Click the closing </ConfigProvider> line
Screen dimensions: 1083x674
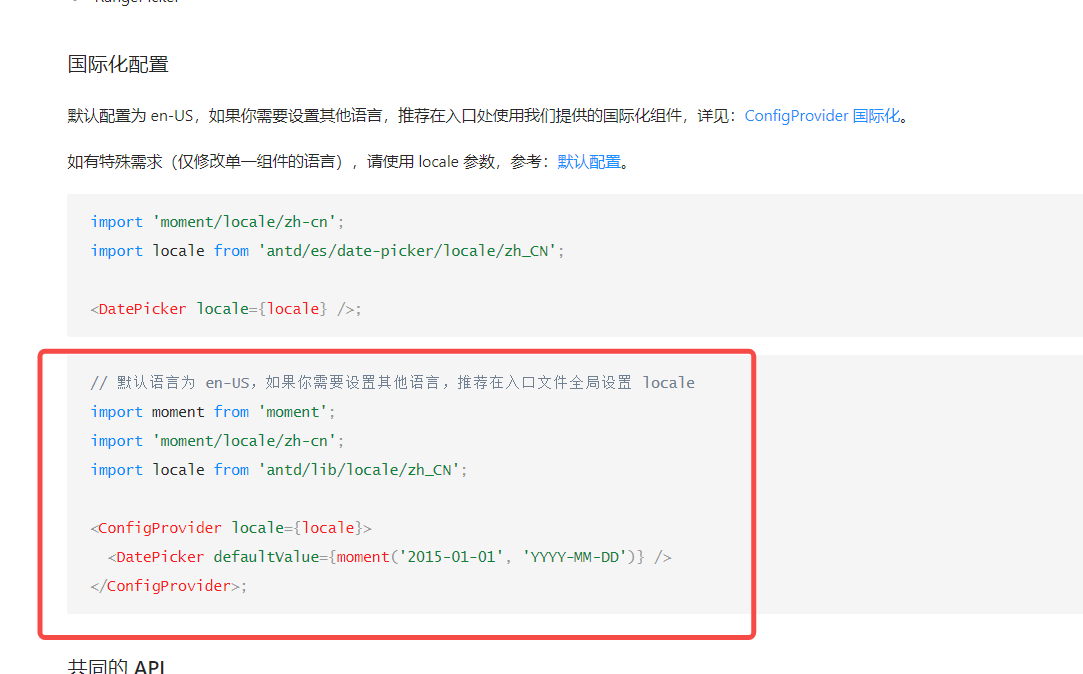click(x=169, y=586)
